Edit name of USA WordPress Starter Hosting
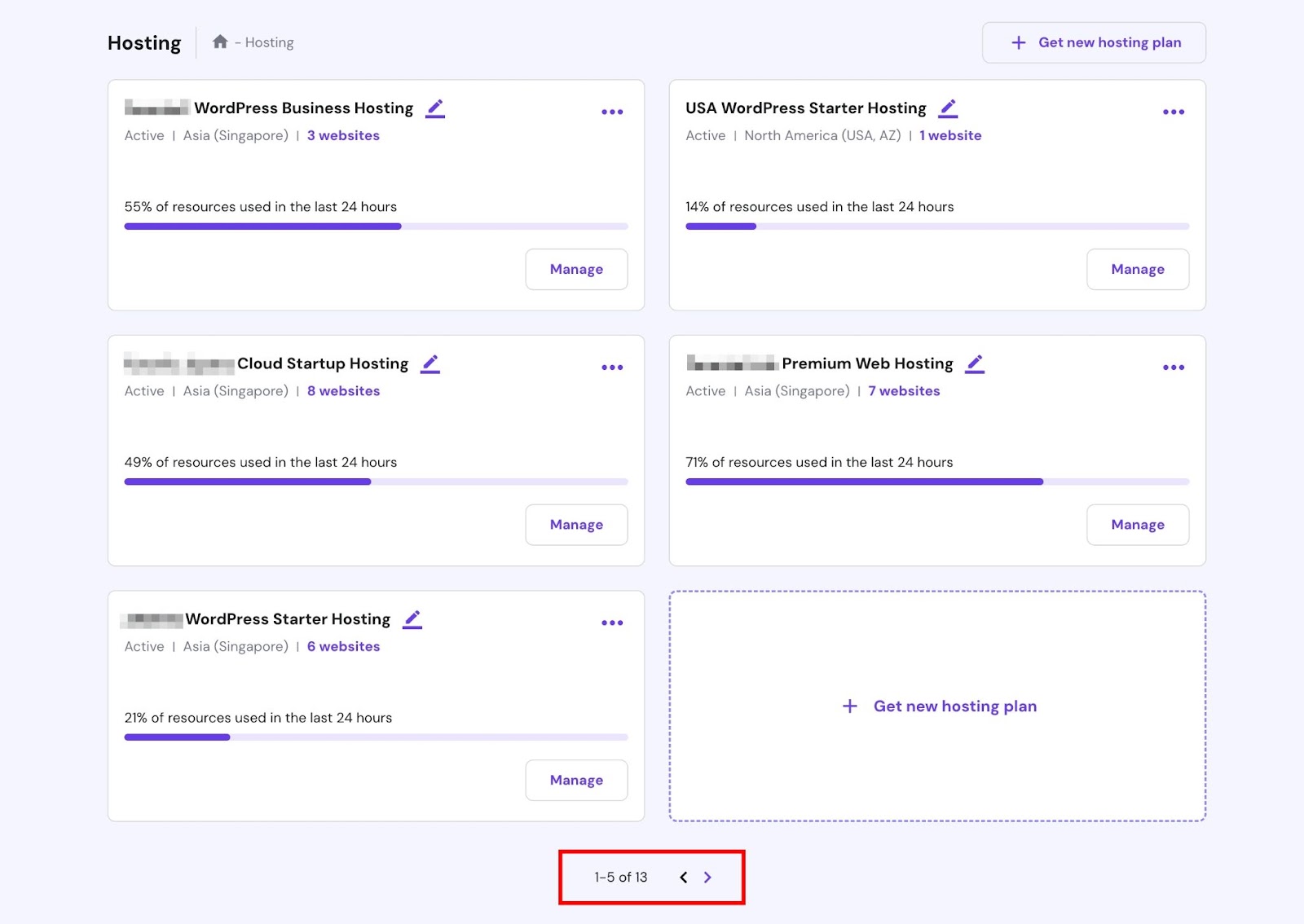 coord(948,108)
